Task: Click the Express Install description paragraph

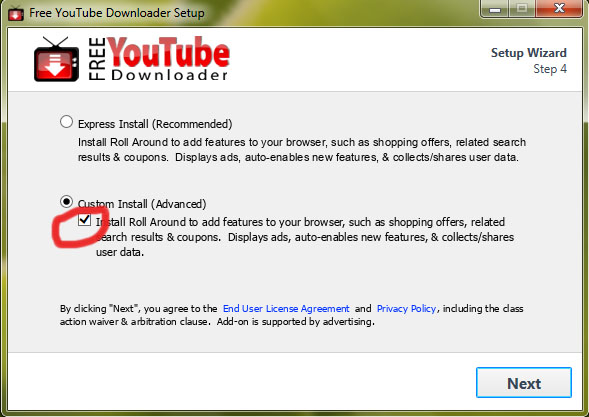Action: (x=302, y=150)
